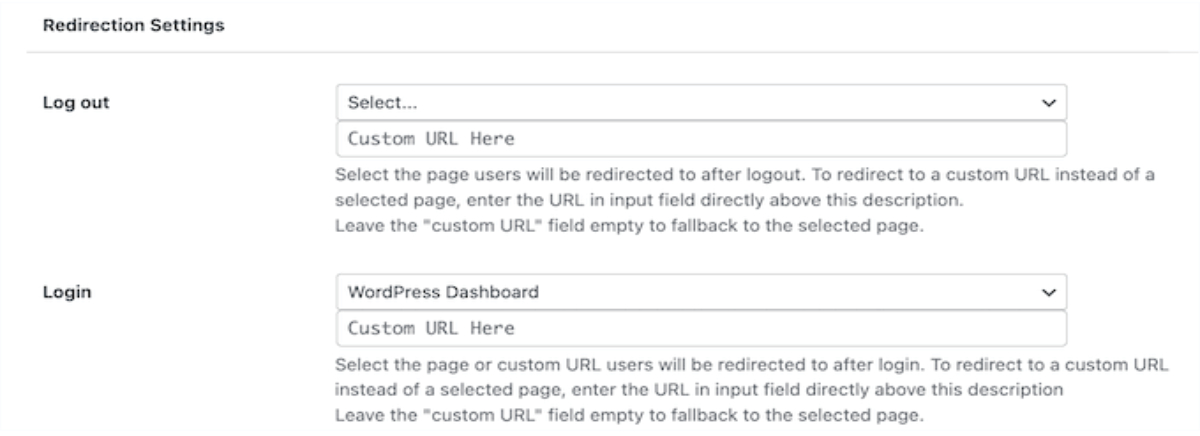This screenshot has height=436, width=1200.
Task: Focus the Login Custom URL input field
Action: [700, 328]
